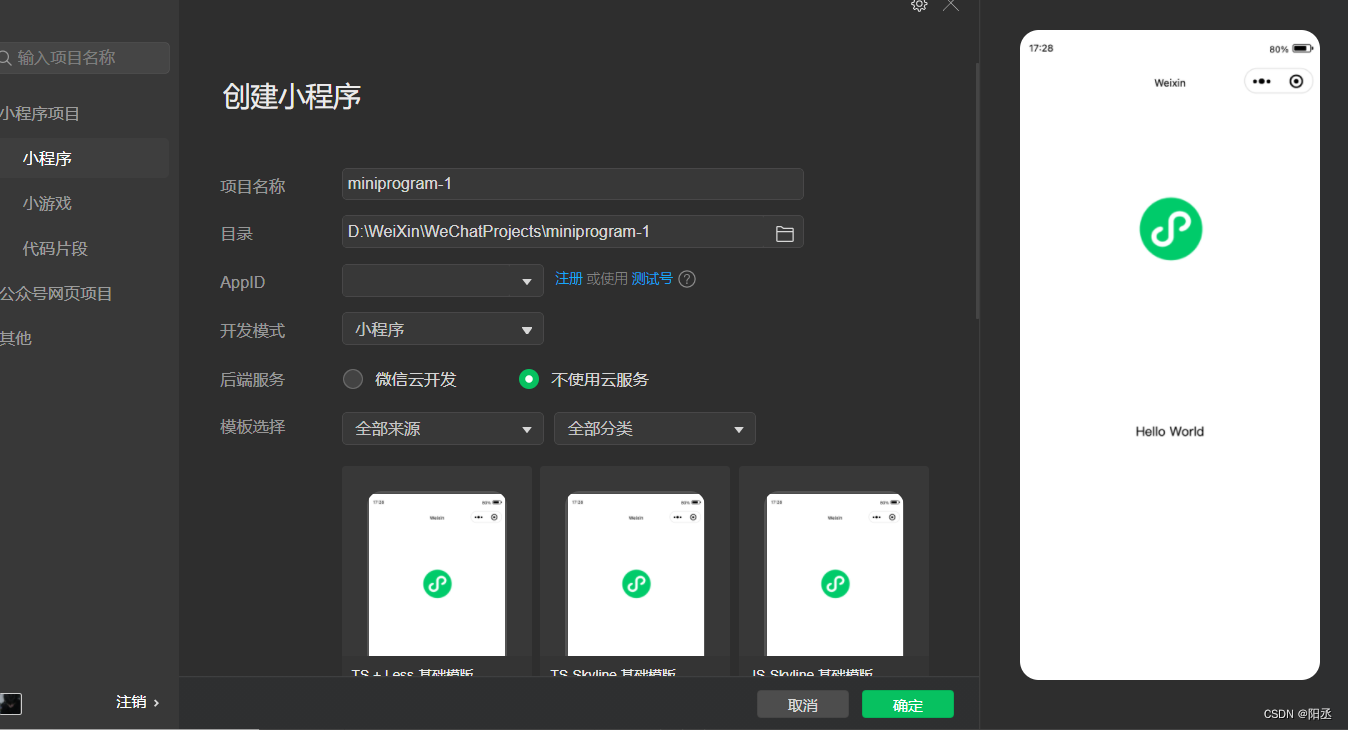The image size is (1348, 730).
Task: Select 其他 in the sidebar
Action: coord(16,338)
